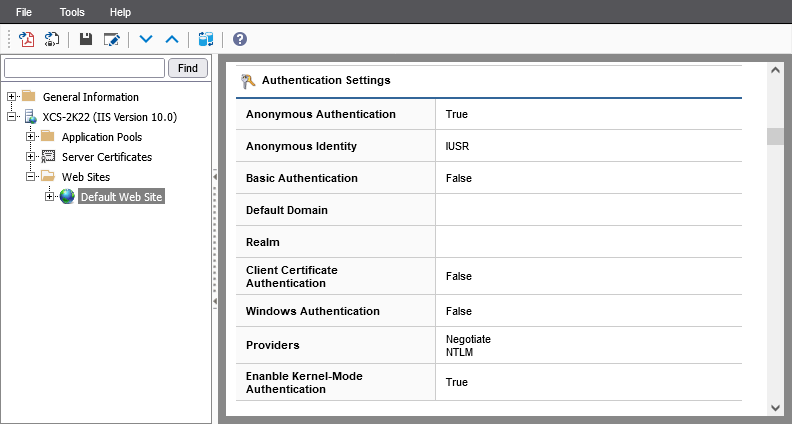Open the Help menu

click(120, 12)
